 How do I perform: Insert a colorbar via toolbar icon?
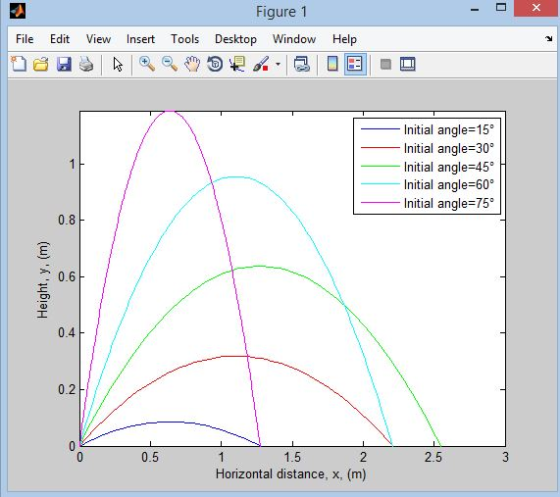pyautogui.click(x=332, y=64)
